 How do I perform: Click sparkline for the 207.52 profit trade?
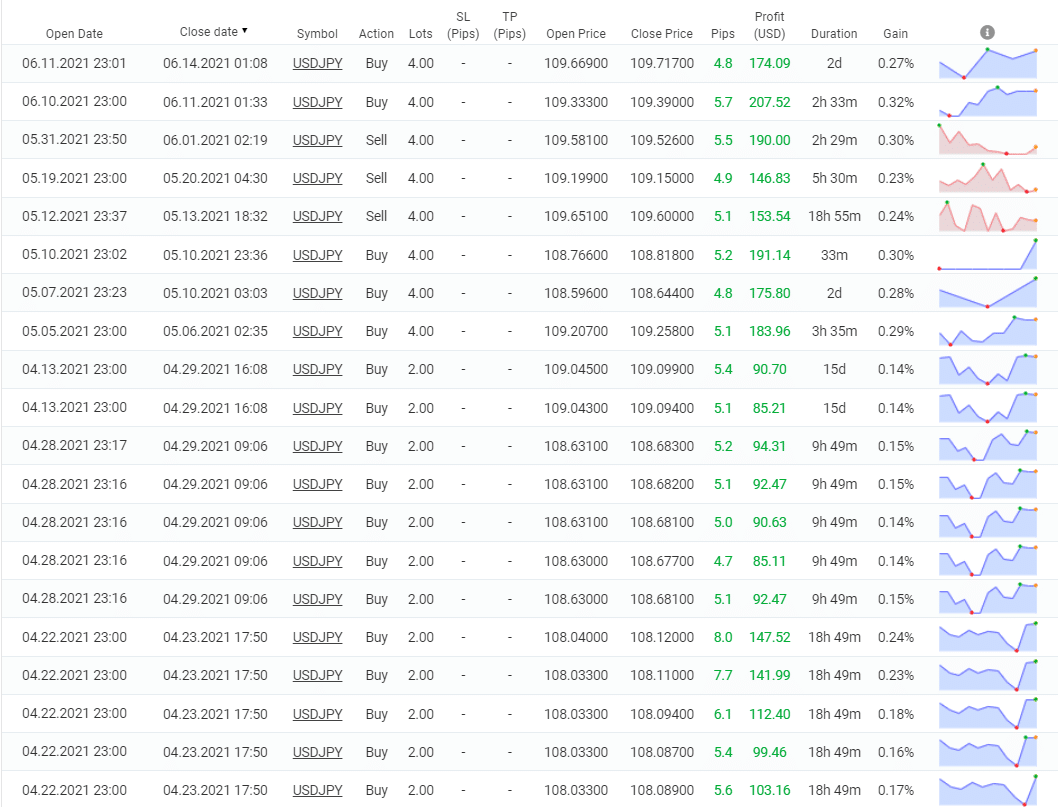(x=988, y=102)
